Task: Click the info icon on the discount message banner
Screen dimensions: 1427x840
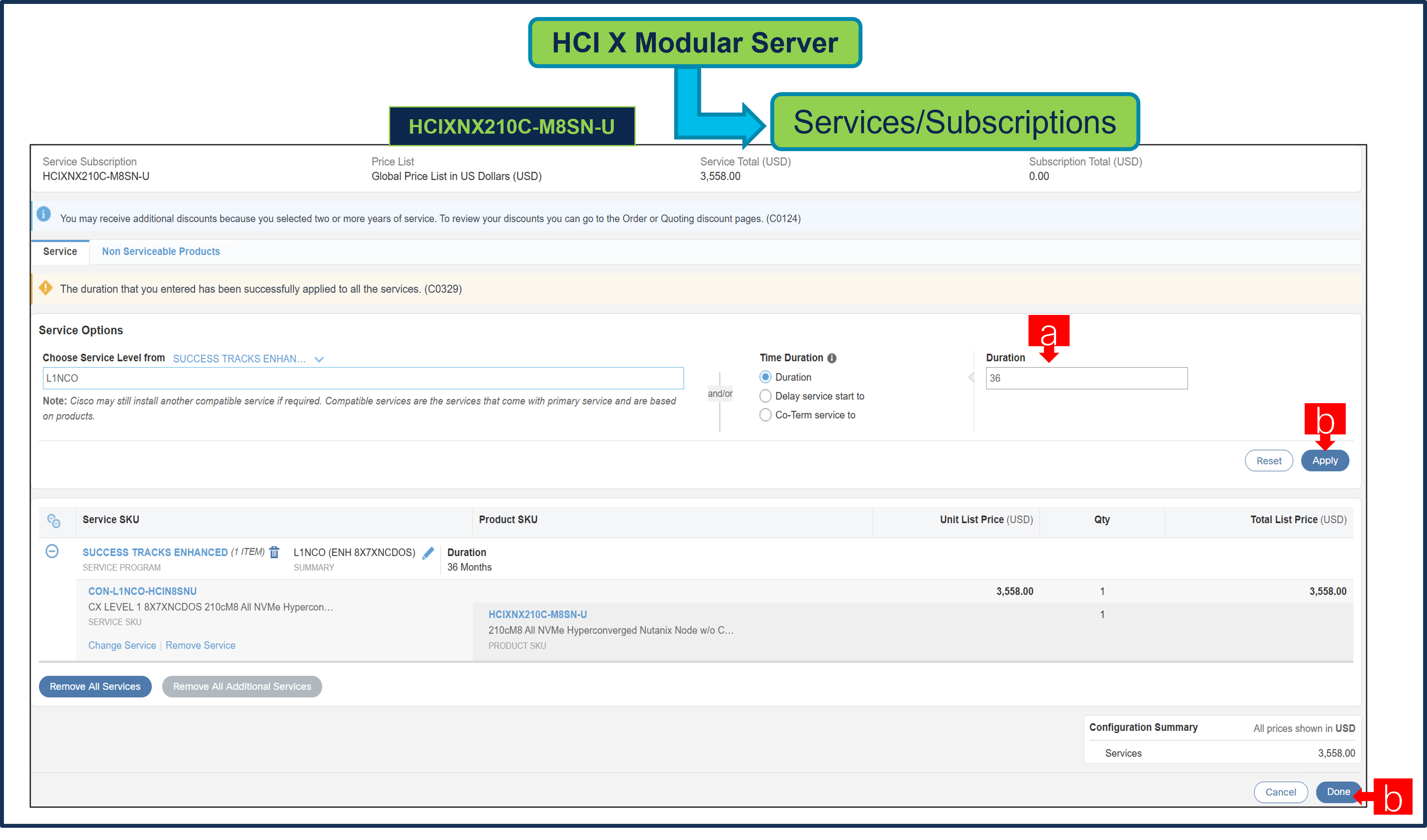Action: point(44,214)
